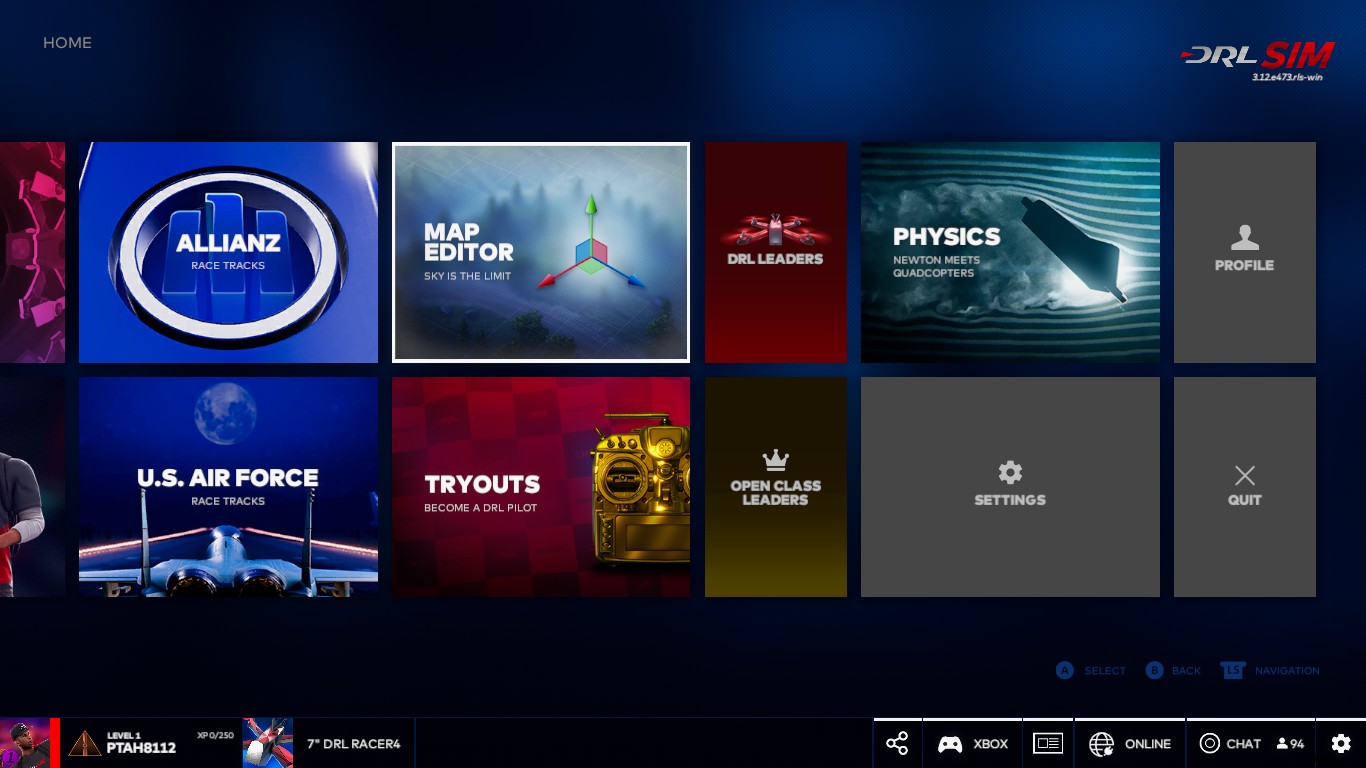This screenshot has height=768, width=1366.
Task: Open the Settings tile
Action: [1010, 487]
